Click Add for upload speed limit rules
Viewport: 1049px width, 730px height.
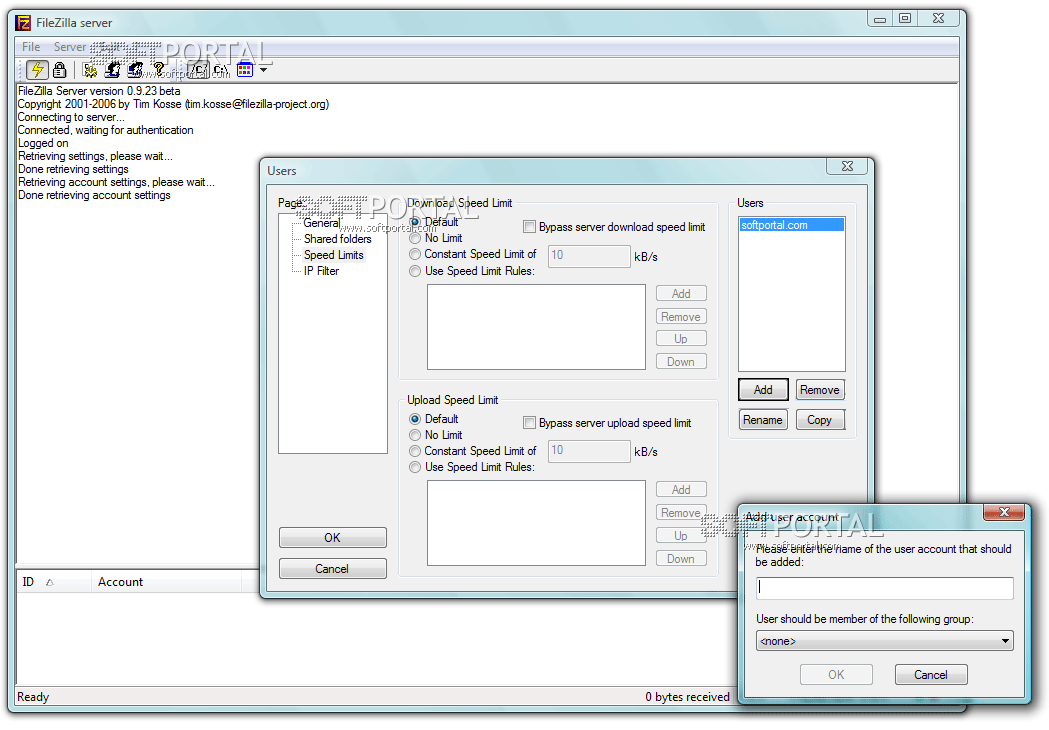(681, 490)
